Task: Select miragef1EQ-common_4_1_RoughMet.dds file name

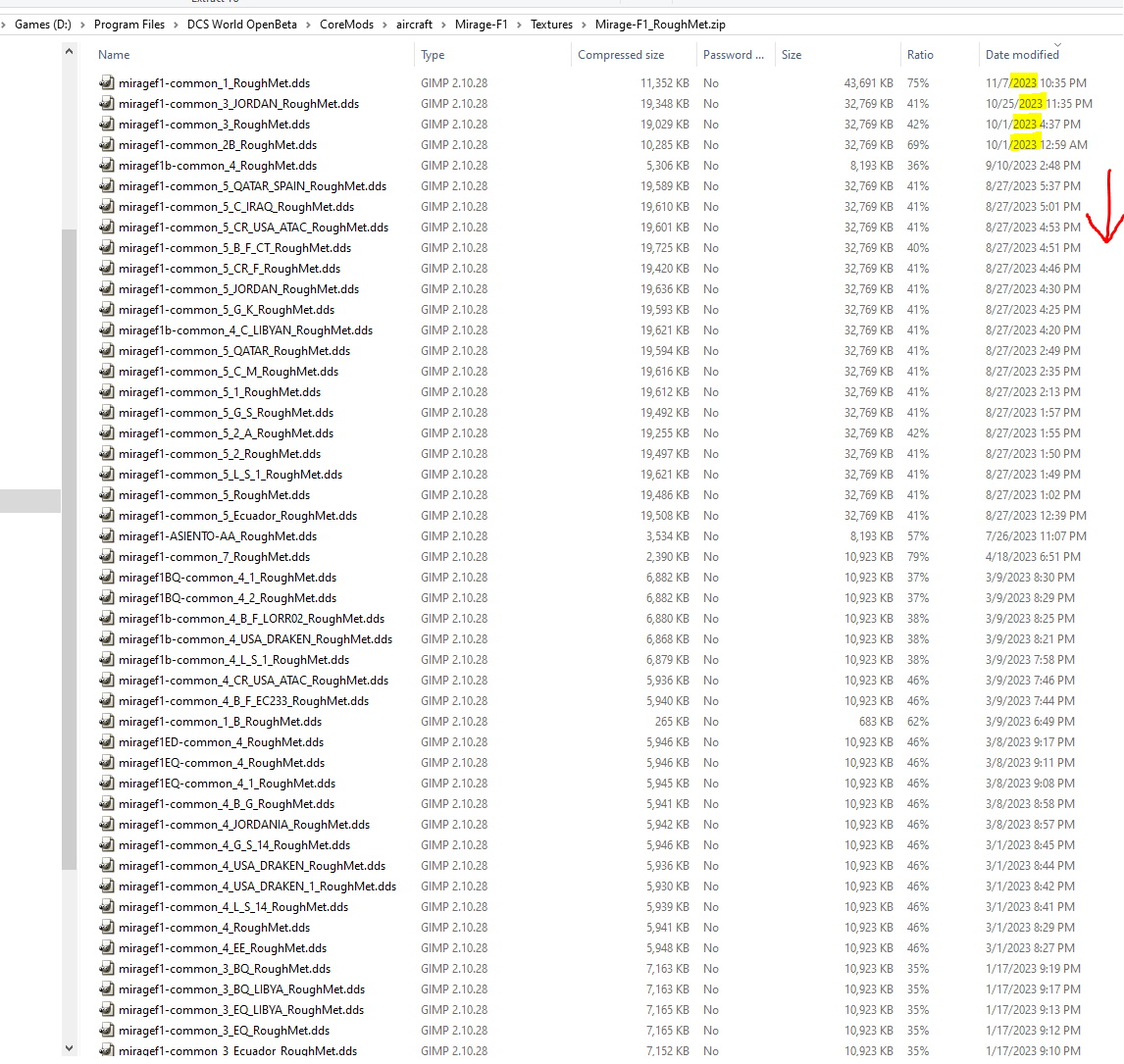Action: click(228, 784)
